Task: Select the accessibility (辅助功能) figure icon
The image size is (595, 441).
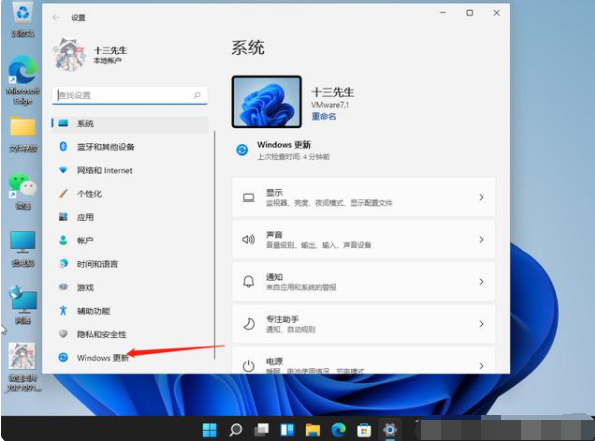Action: [63, 310]
